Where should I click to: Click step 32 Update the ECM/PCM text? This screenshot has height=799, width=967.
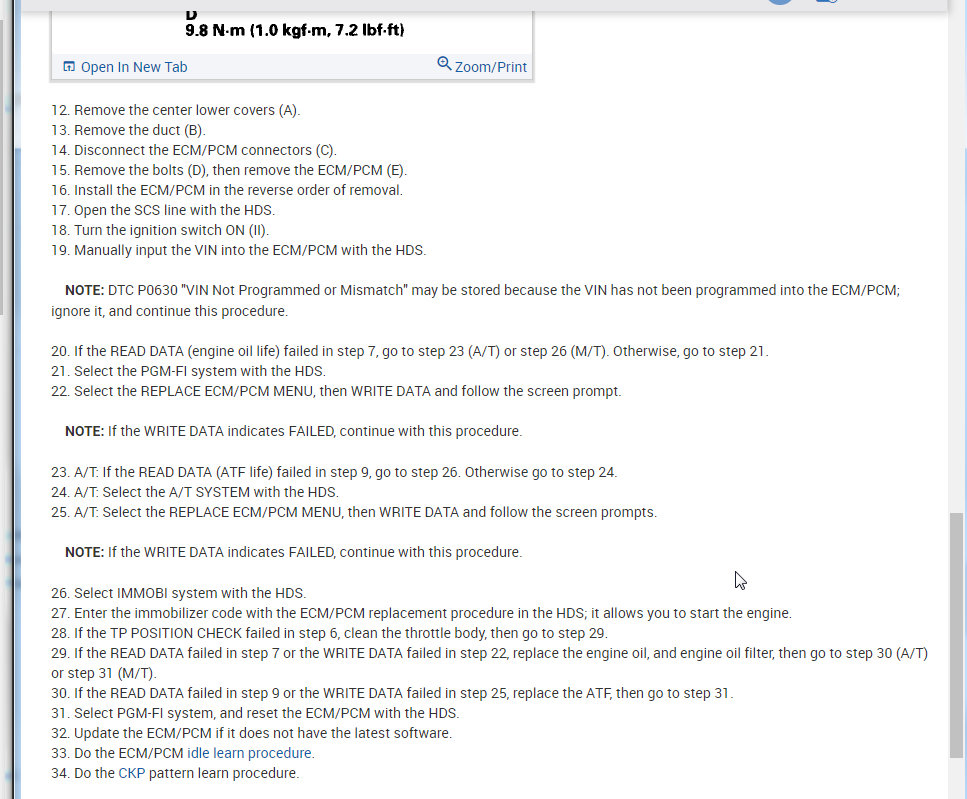coord(252,733)
